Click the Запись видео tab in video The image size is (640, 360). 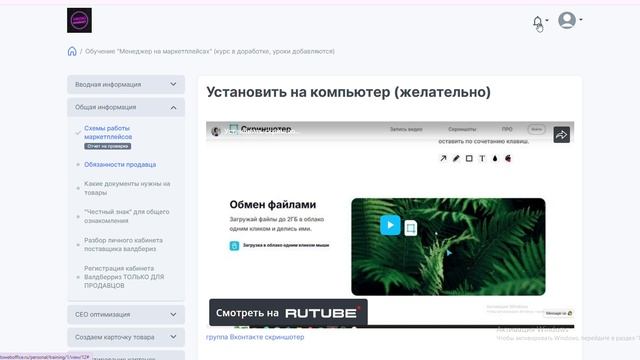[406, 129]
